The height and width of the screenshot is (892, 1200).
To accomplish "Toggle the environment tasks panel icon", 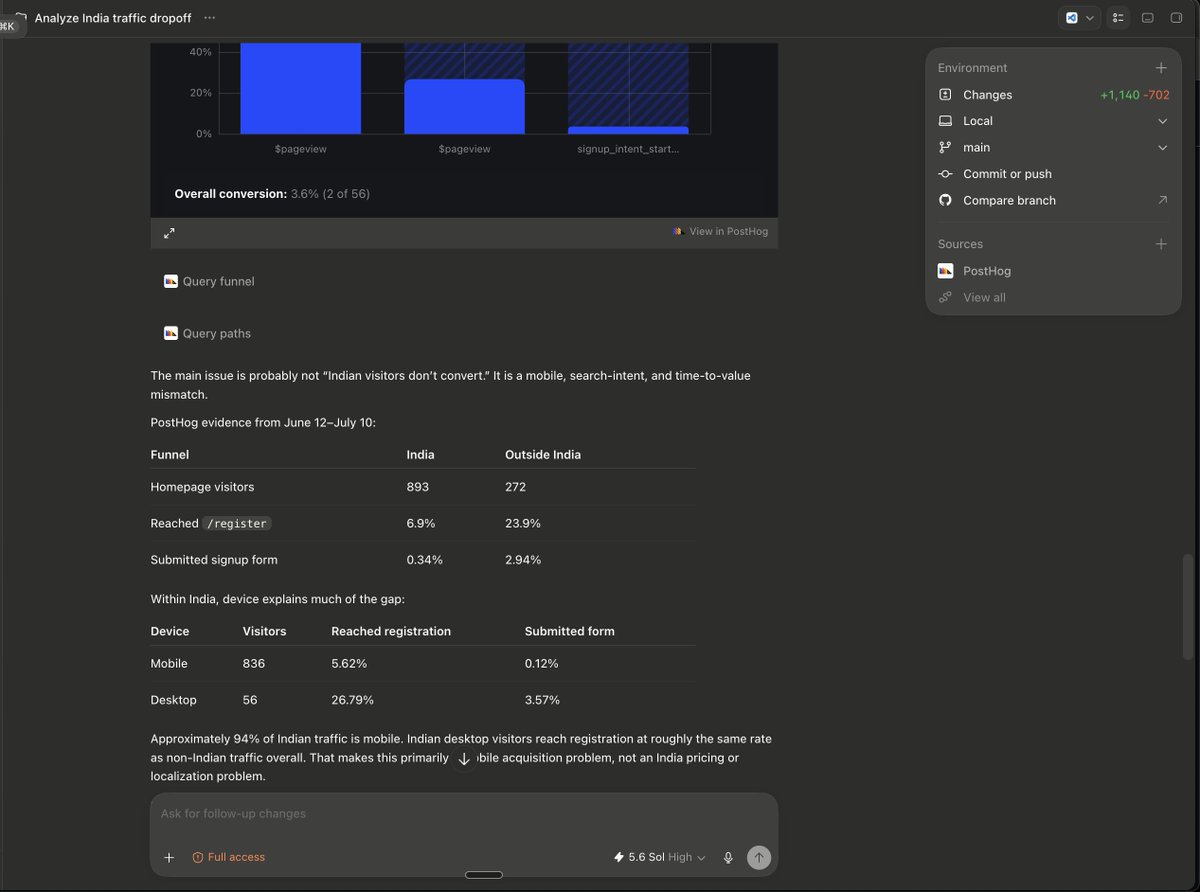I will (1118, 18).
